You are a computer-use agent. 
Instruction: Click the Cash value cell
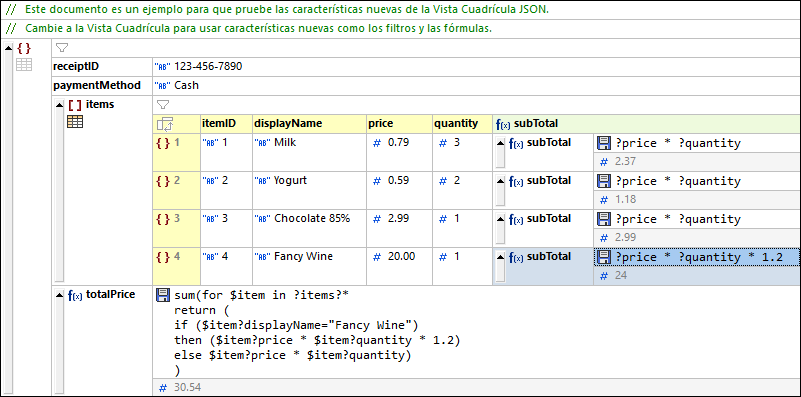tap(476, 86)
